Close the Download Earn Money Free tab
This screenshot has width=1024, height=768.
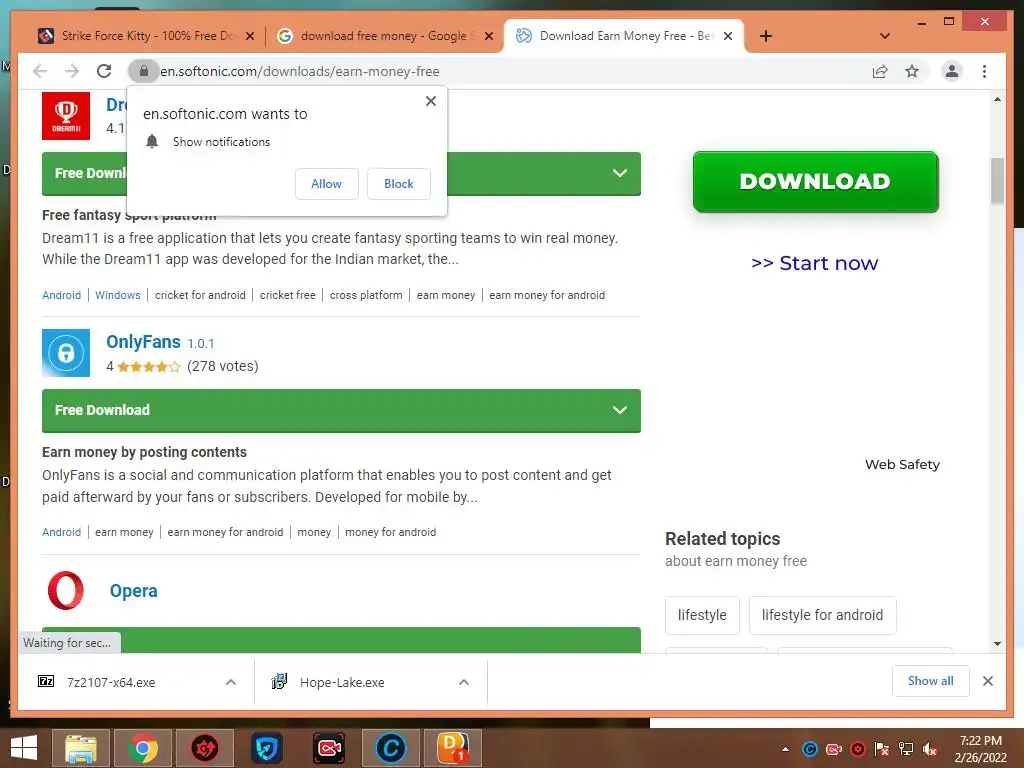728,37
